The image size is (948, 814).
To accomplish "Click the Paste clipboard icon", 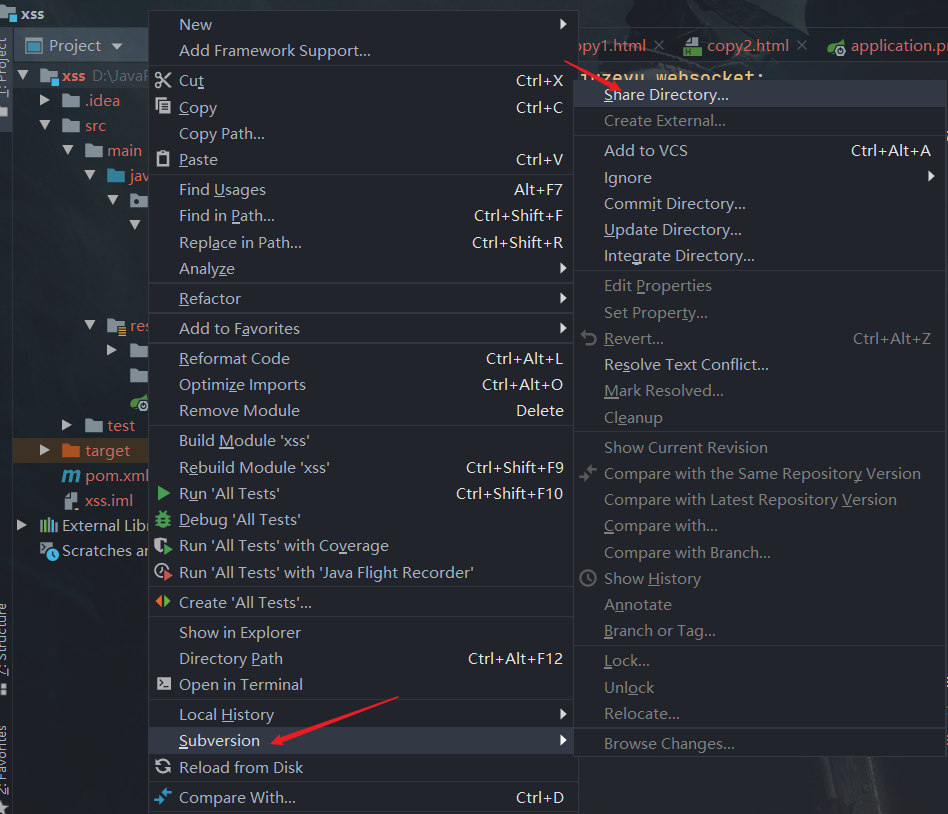I will 163,158.
